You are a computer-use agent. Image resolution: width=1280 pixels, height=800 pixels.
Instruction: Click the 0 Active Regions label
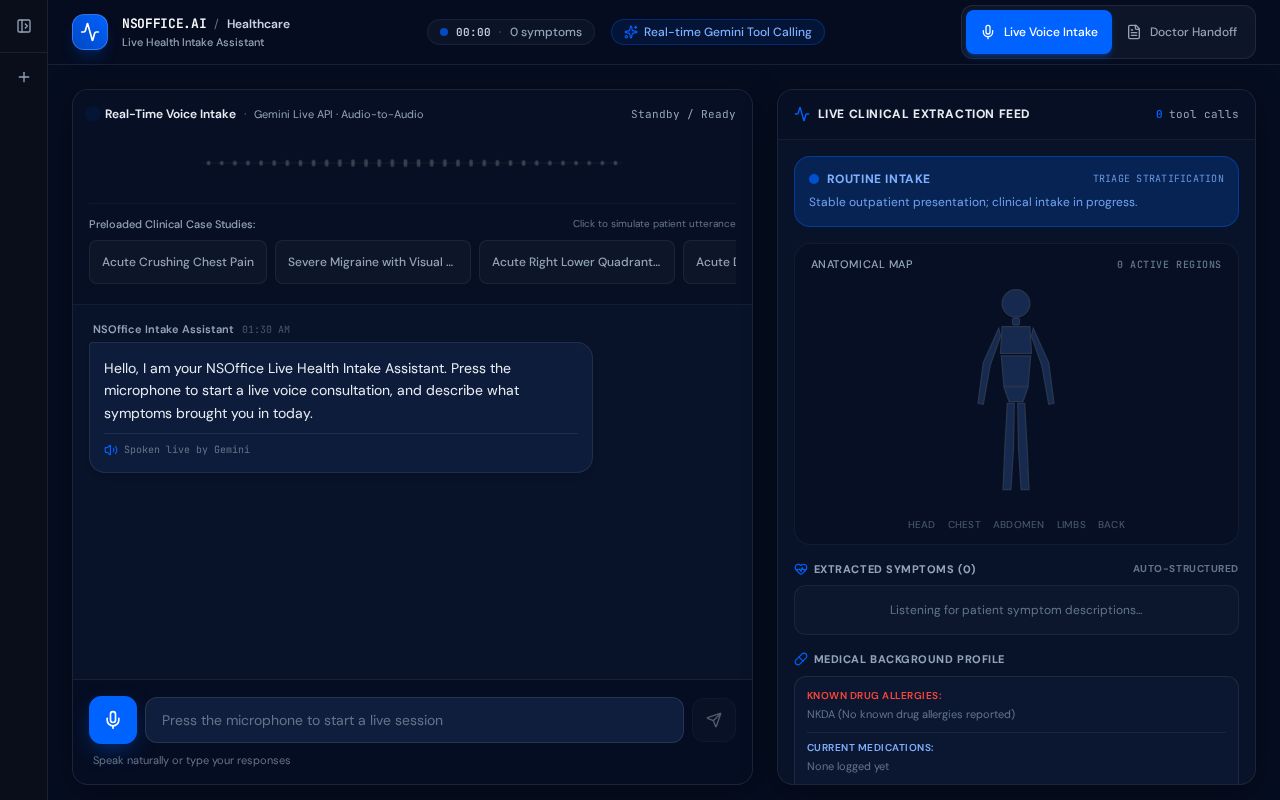click(x=1169, y=265)
